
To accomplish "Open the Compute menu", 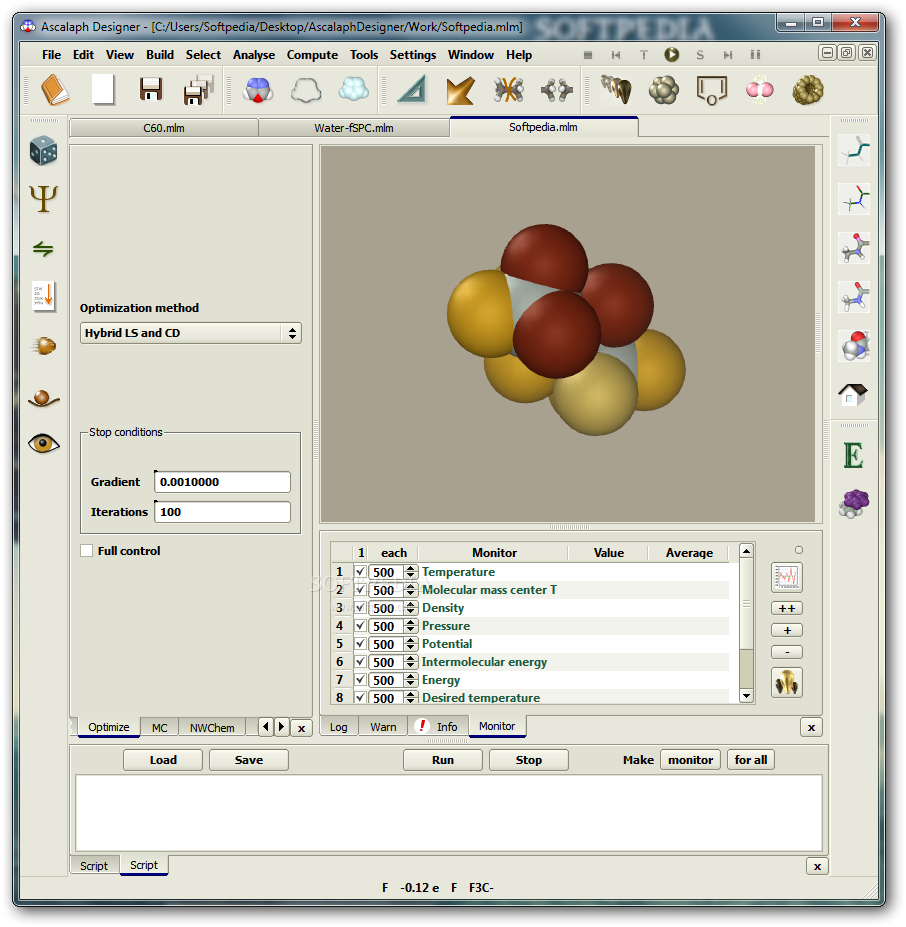I will pos(312,55).
